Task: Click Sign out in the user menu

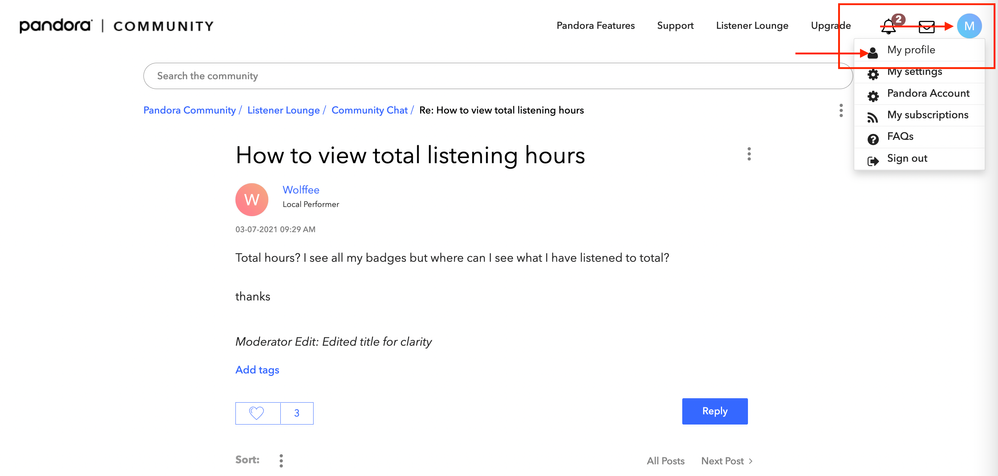Action: [907, 158]
